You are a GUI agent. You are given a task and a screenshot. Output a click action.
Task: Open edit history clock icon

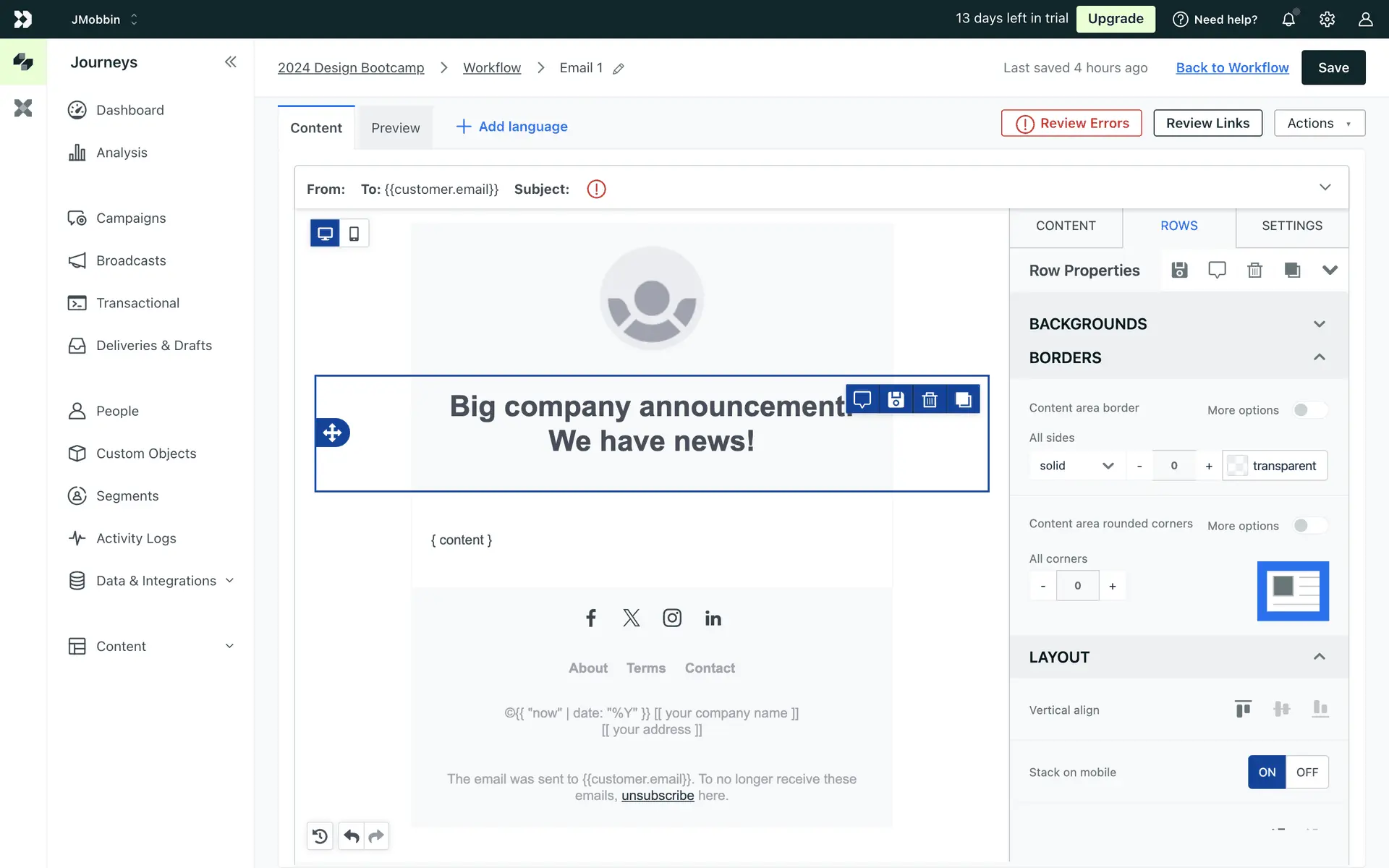click(x=320, y=836)
